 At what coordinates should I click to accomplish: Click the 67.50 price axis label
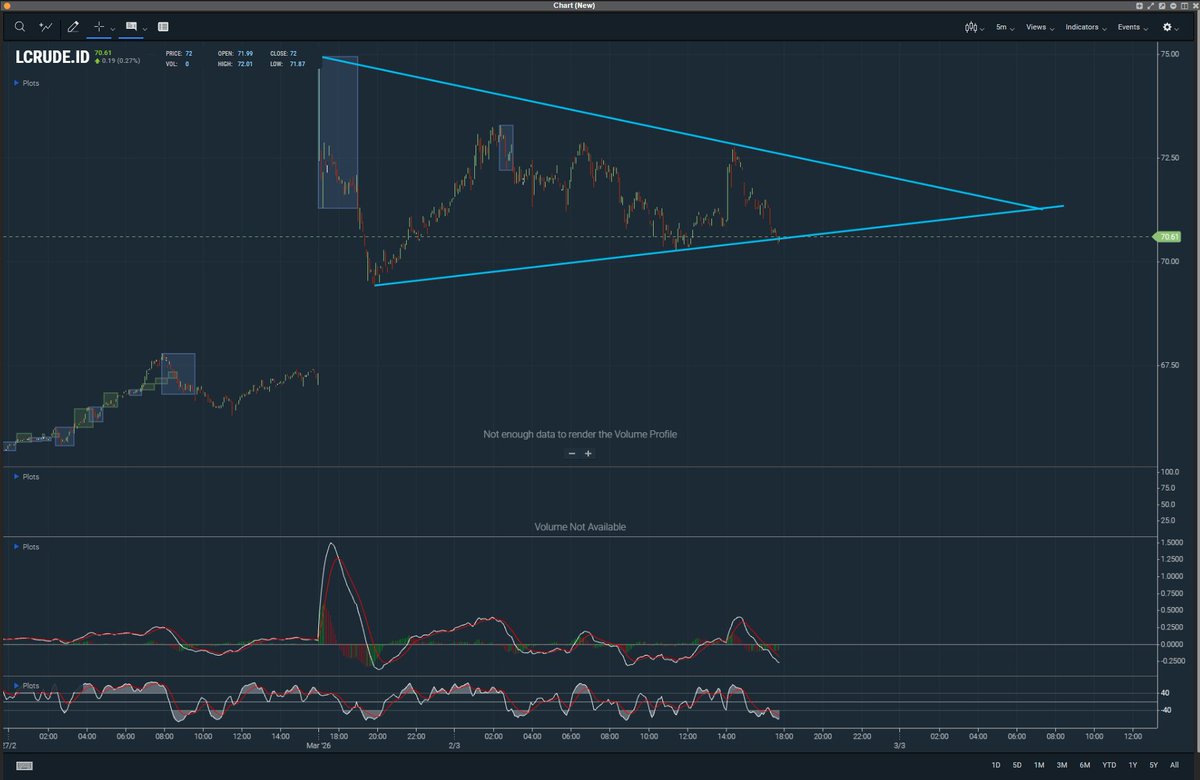click(1168, 365)
